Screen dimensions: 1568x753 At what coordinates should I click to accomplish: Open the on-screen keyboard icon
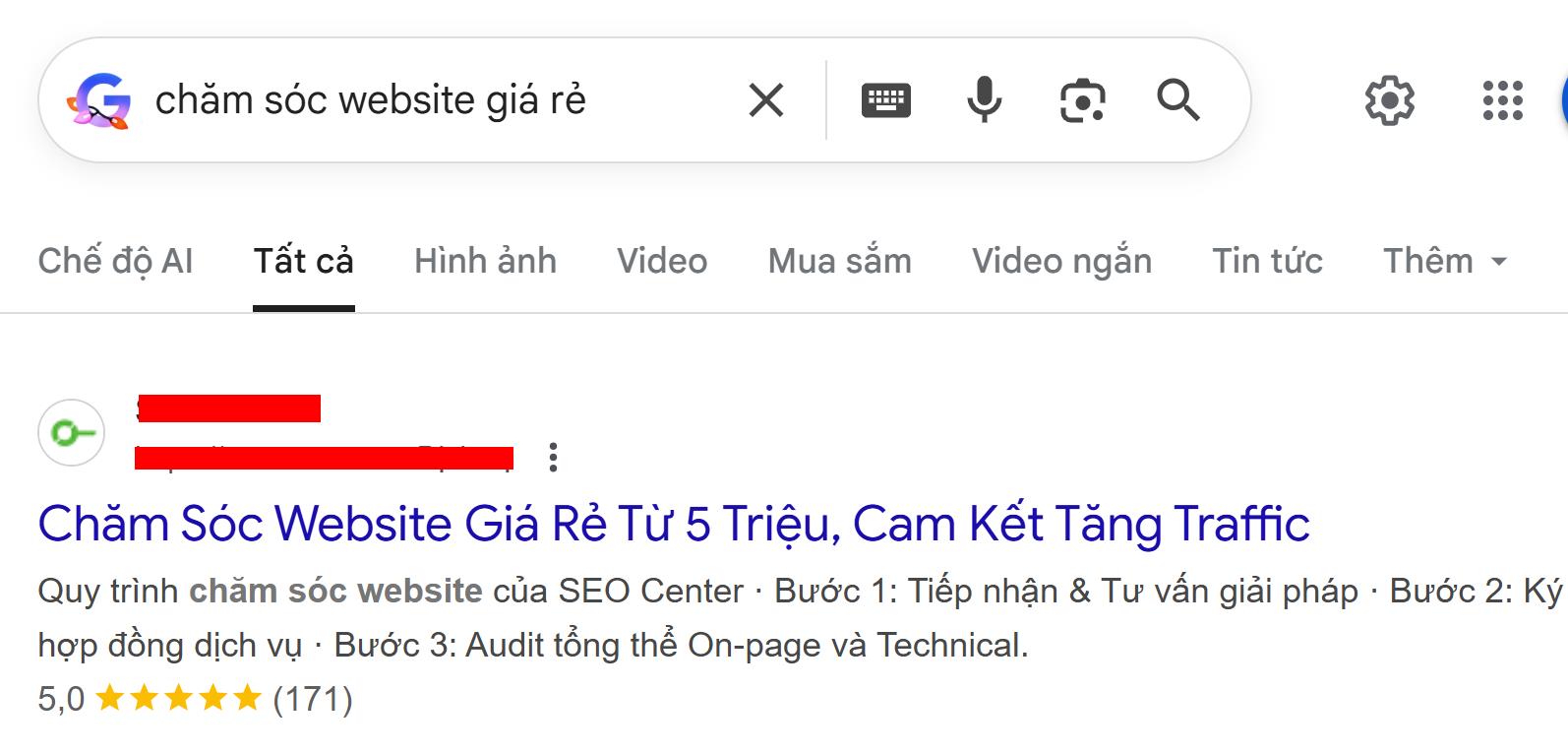884,98
